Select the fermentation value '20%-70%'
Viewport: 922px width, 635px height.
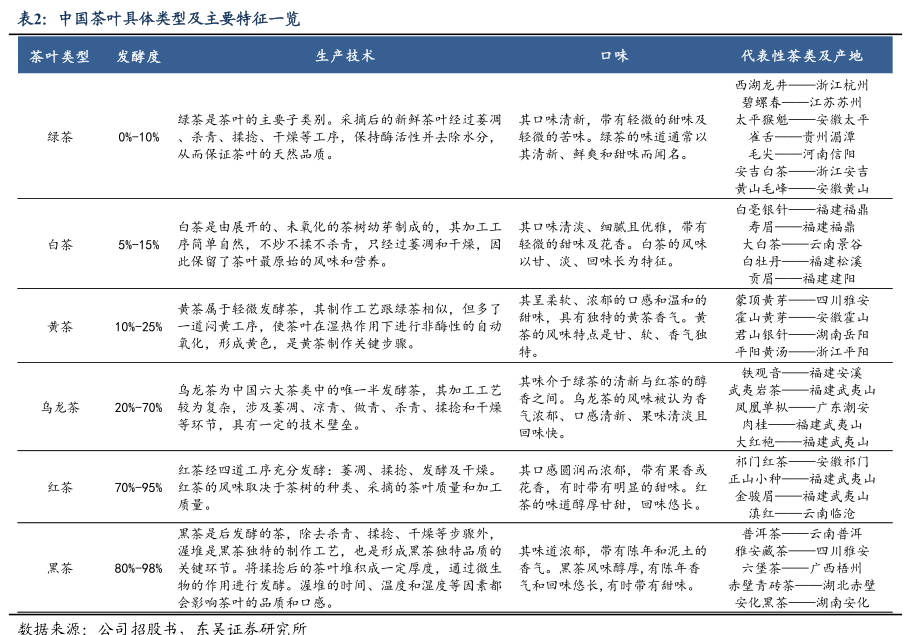[x=138, y=408]
